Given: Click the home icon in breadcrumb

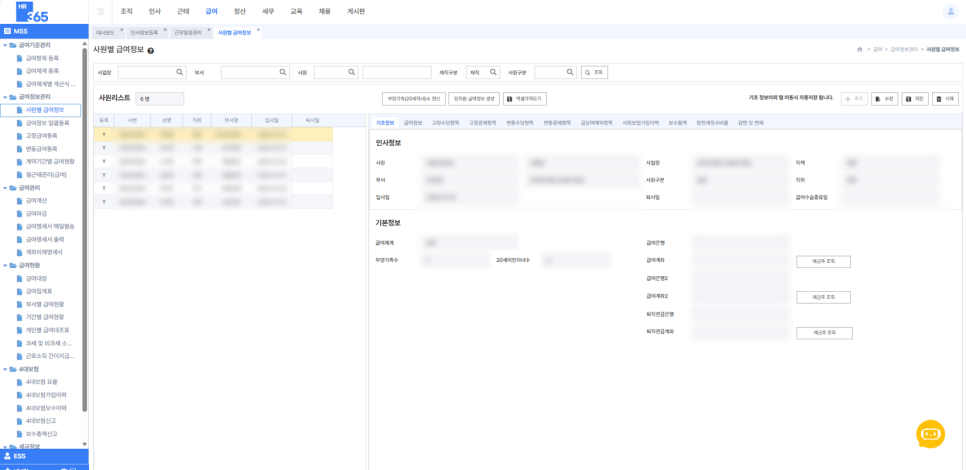Looking at the screenshot, I should (x=859, y=49).
